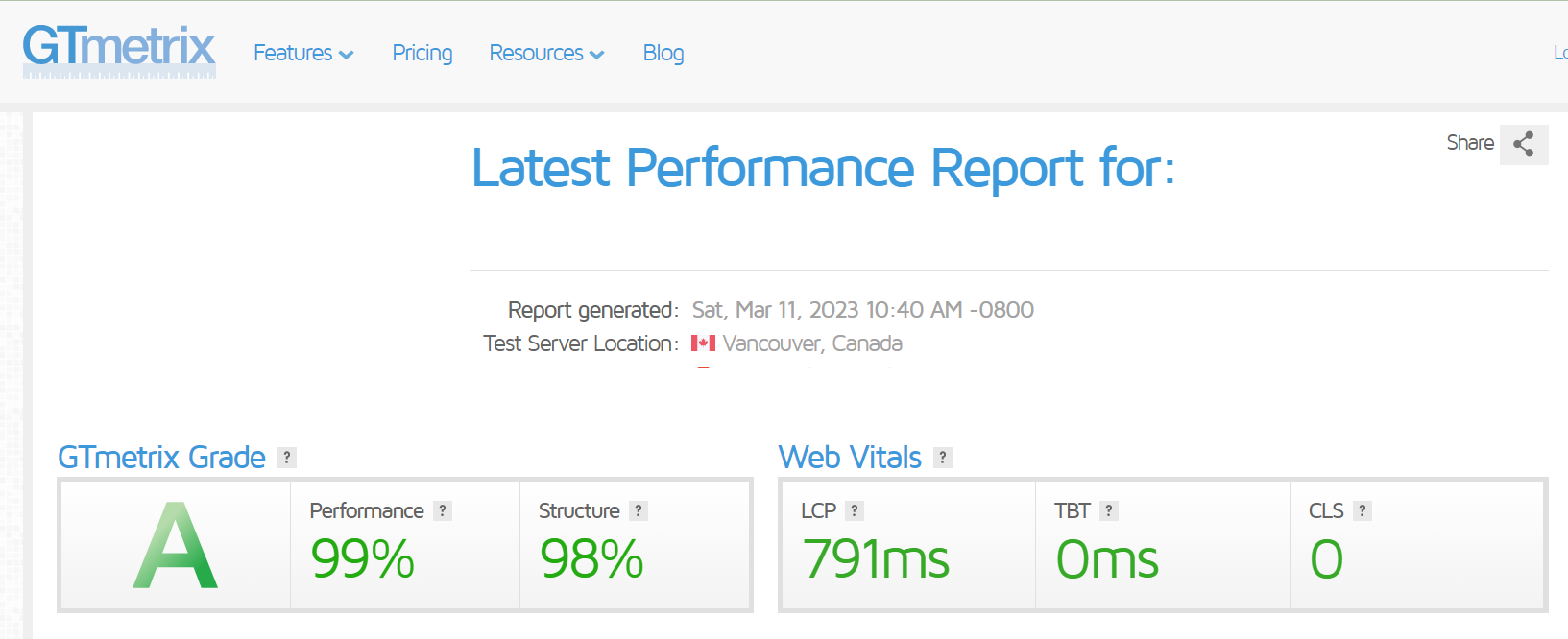This screenshot has width=1568, height=639.
Task: Click the Share text label
Action: (1470, 143)
